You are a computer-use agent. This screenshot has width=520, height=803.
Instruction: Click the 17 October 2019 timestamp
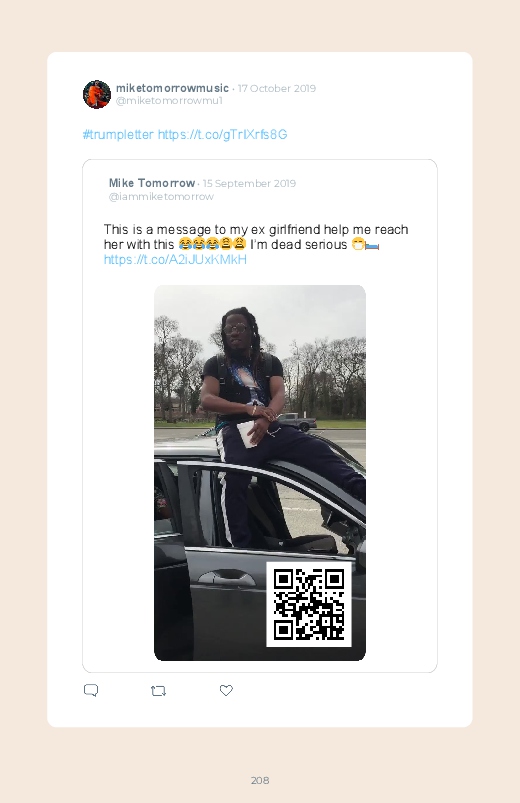[277, 89]
